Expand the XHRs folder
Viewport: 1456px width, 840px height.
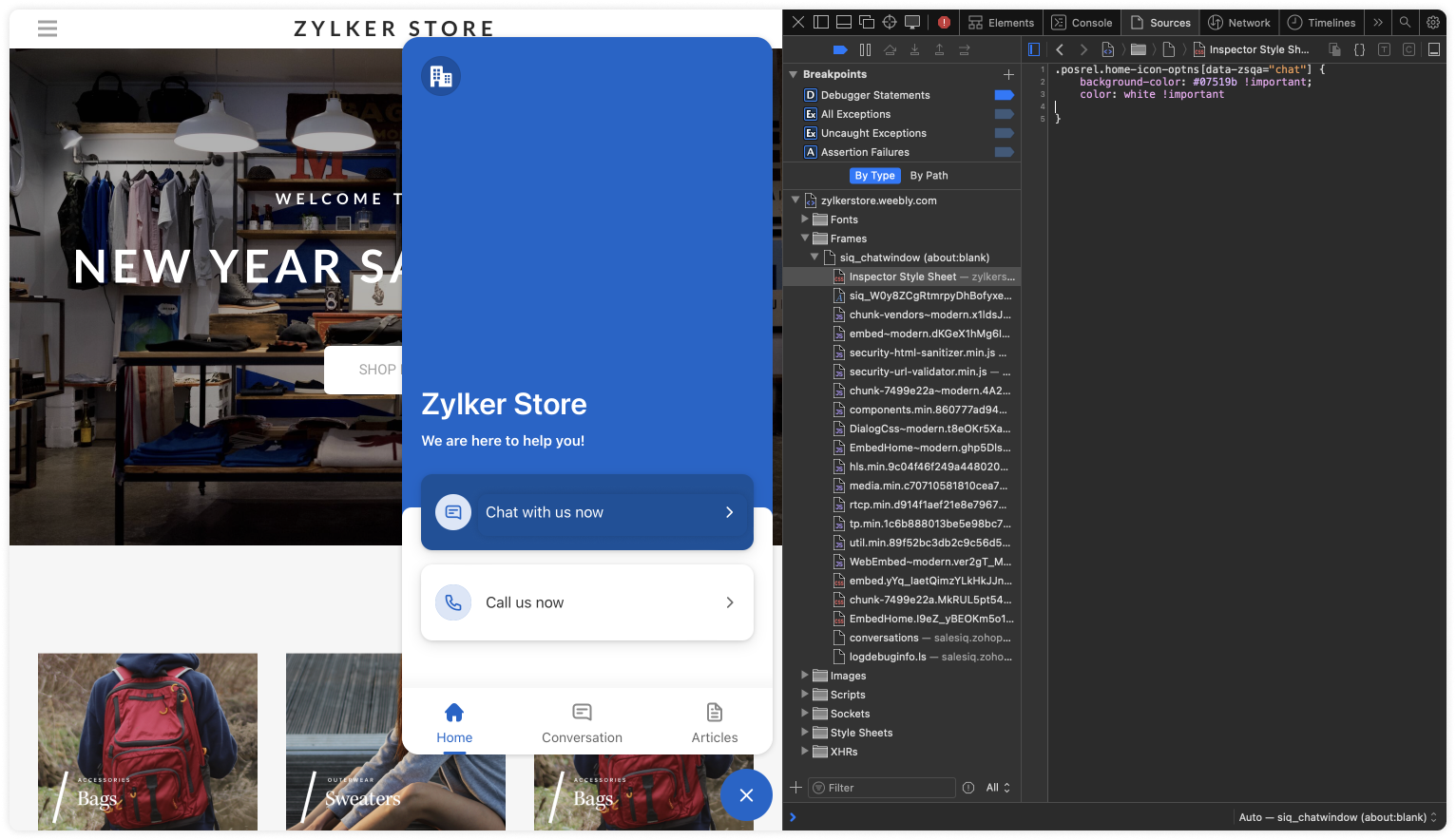(805, 752)
